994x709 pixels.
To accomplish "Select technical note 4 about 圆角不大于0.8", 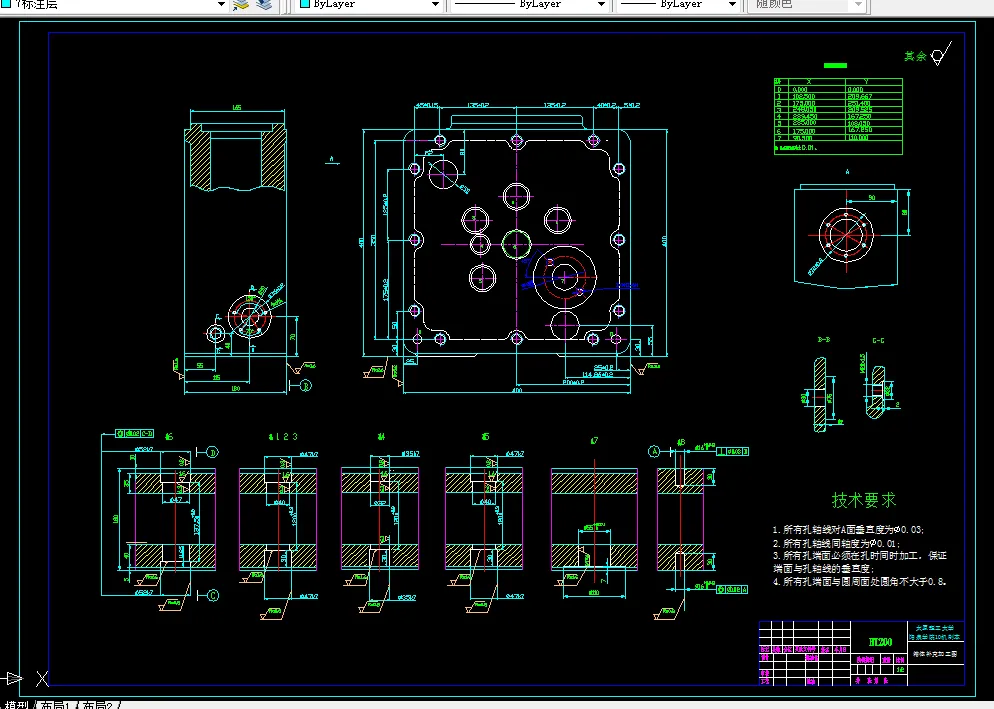I will point(859,582).
